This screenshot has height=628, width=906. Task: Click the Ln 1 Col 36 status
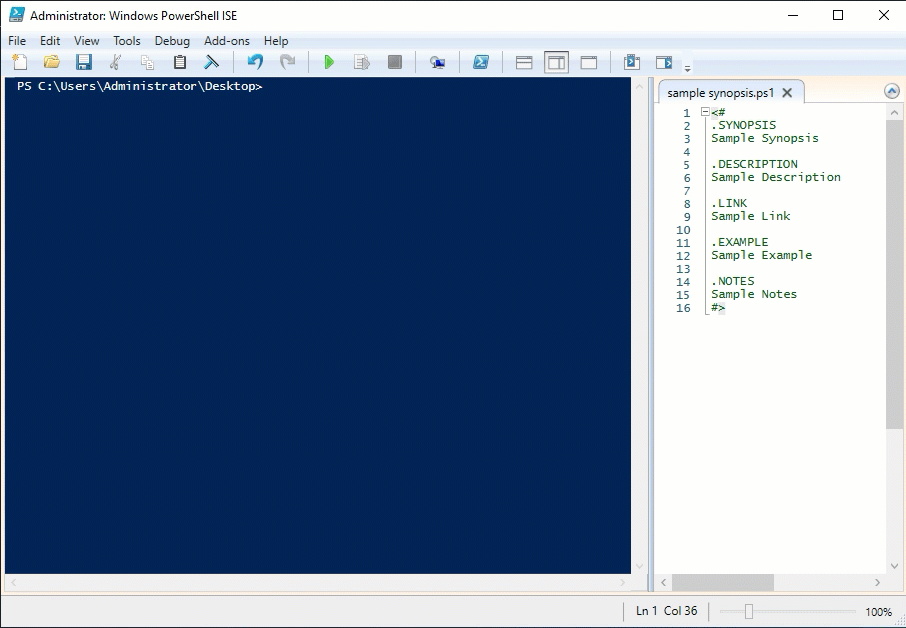[x=666, y=611]
